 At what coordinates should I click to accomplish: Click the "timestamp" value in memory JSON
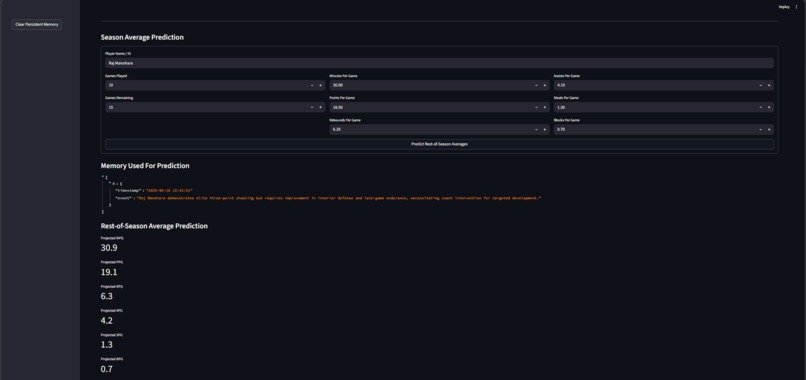pyautogui.click(x=169, y=191)
